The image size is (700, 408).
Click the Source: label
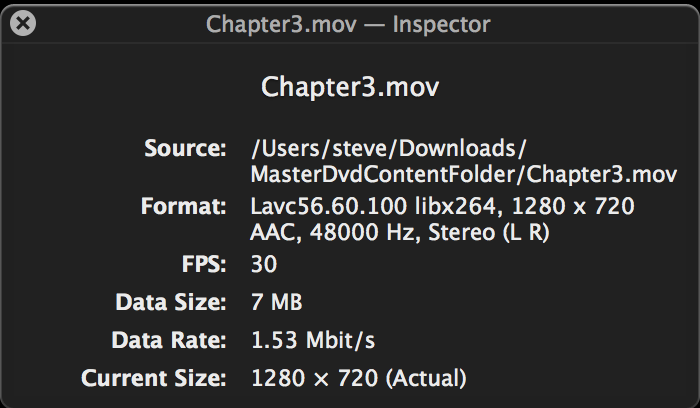pos(185,148)
